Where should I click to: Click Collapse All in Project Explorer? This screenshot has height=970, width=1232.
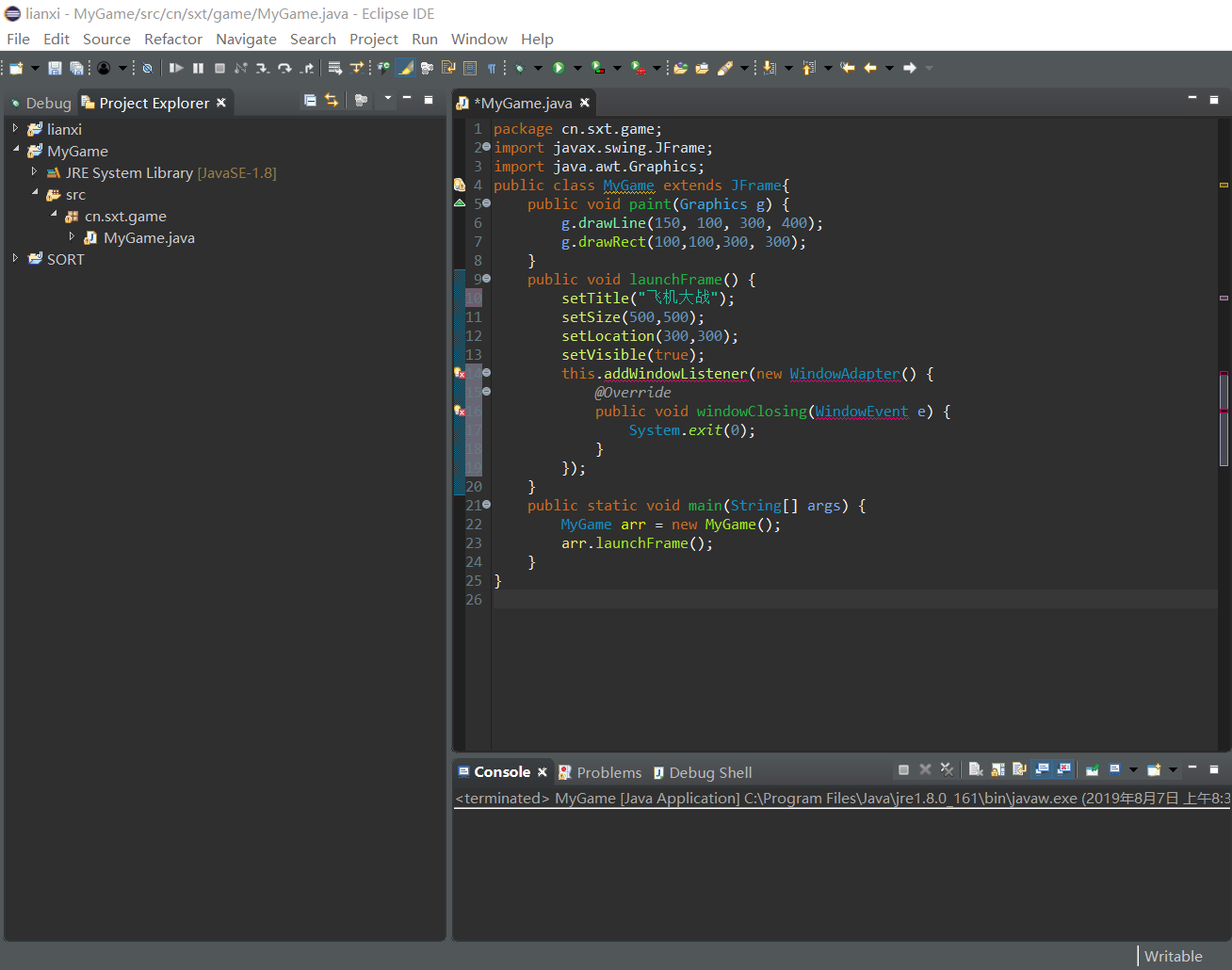[310, 100]
